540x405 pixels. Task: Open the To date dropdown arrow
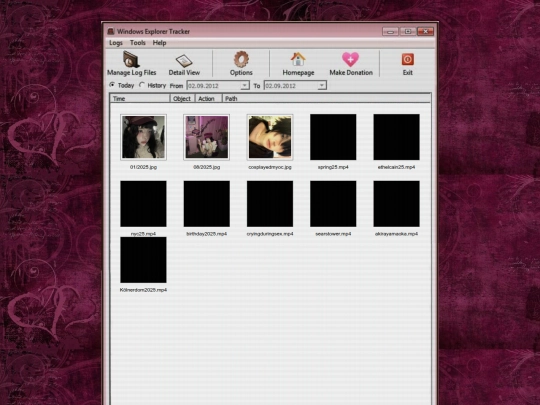pyautogui.click(x=322, y=85)
